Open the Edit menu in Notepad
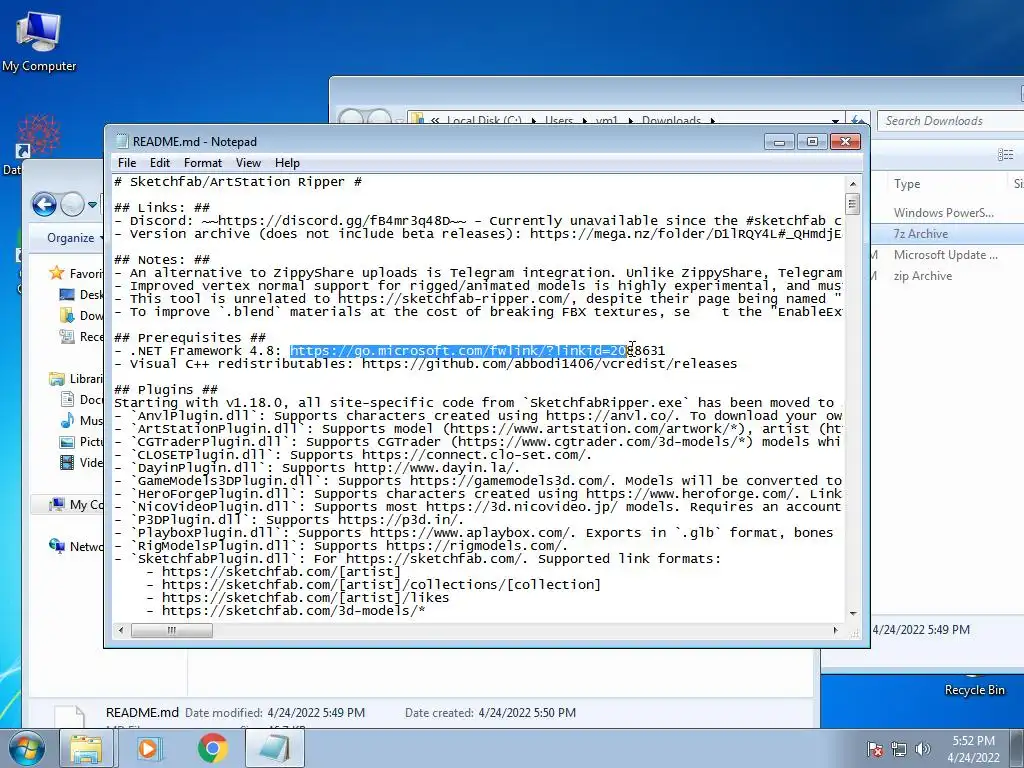This screenshot has height=768, width=1024. (x=159, y=163)
